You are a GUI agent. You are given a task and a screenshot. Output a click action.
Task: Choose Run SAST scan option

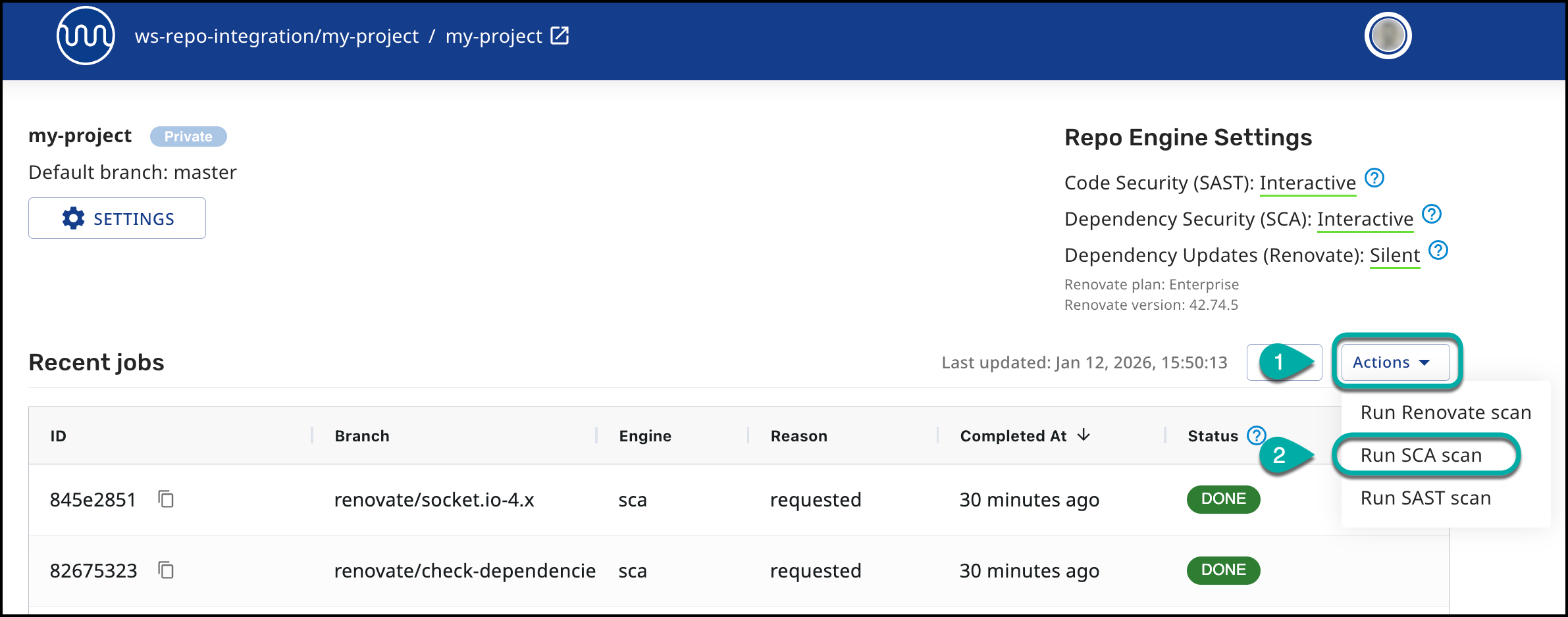[1425, 498]
